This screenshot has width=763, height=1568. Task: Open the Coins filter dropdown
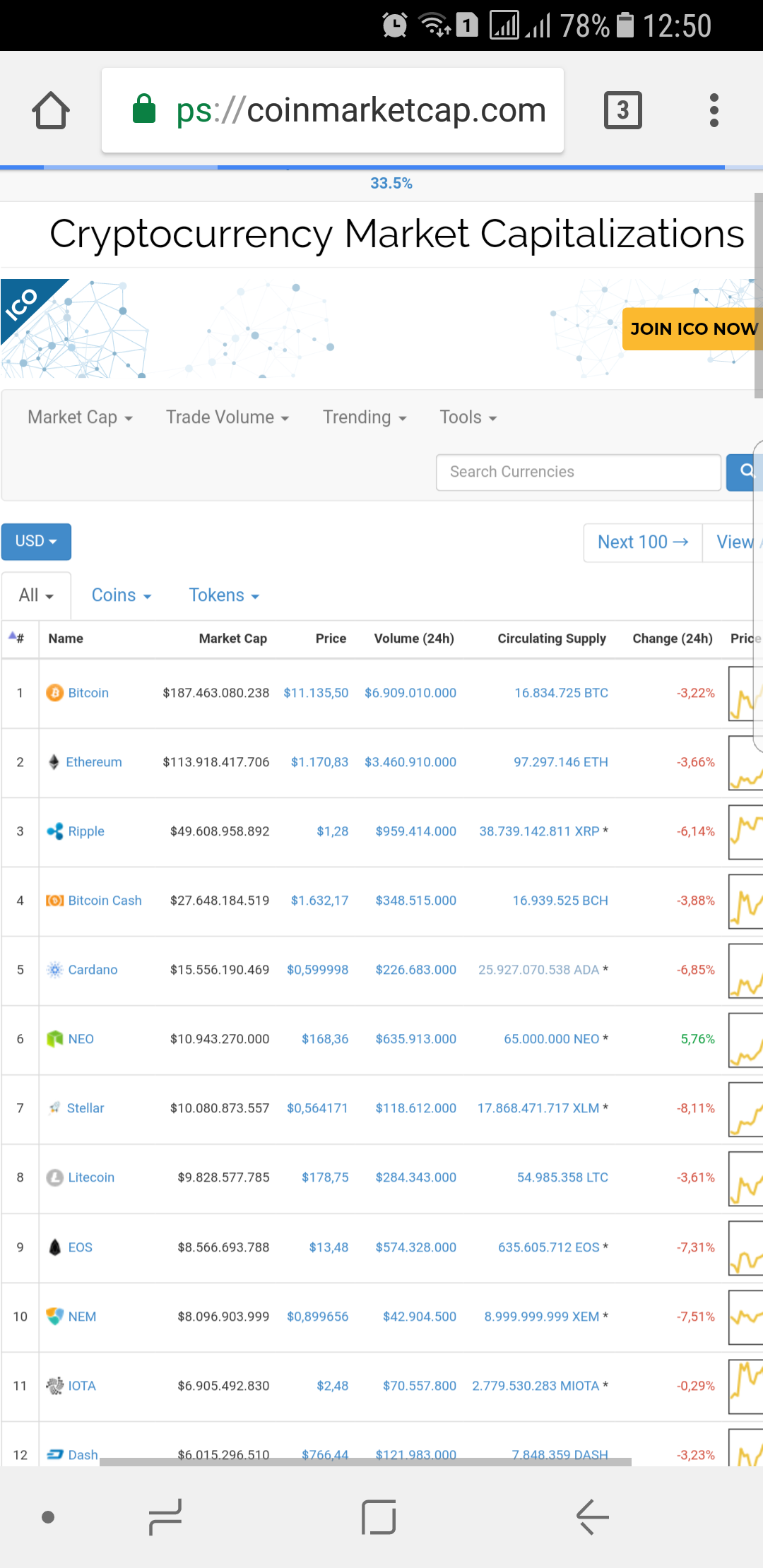click(x=122, y=595)
